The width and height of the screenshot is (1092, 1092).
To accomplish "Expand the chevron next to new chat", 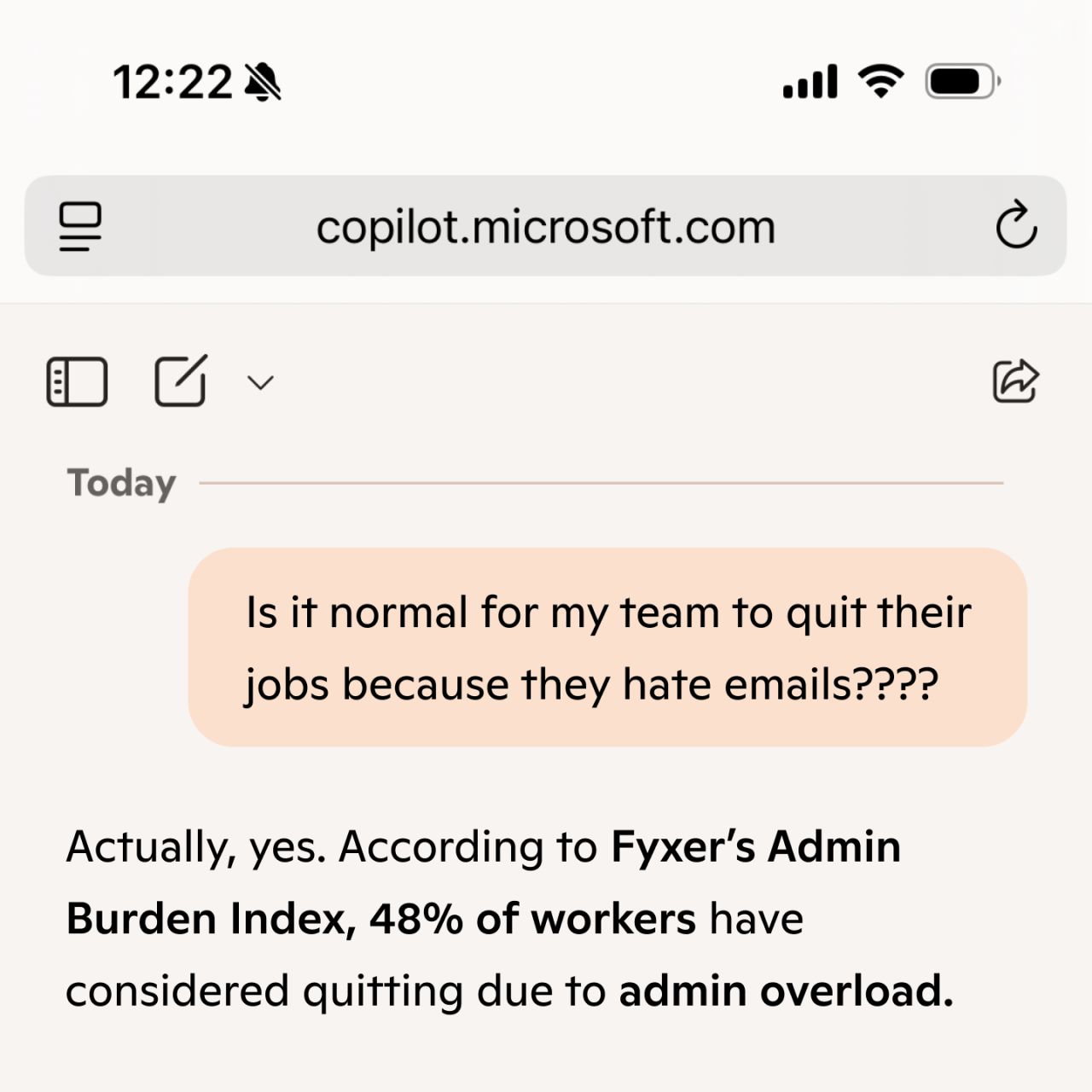I will click(260, 382).
